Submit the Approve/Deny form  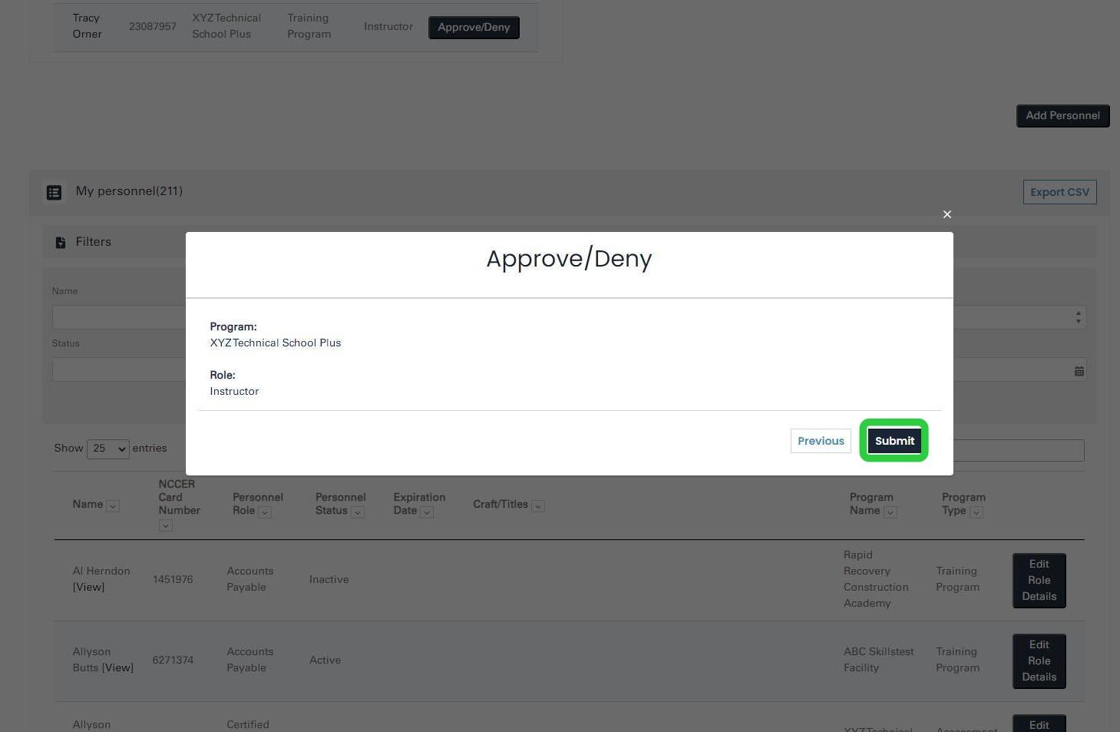(893, 440)
